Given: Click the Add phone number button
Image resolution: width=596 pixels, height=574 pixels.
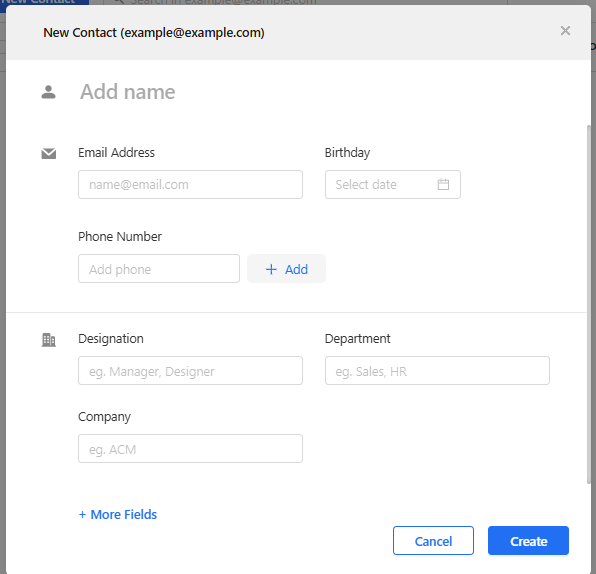Looking at the screenshot, I should pyautogui.click(x=286, y=269).
